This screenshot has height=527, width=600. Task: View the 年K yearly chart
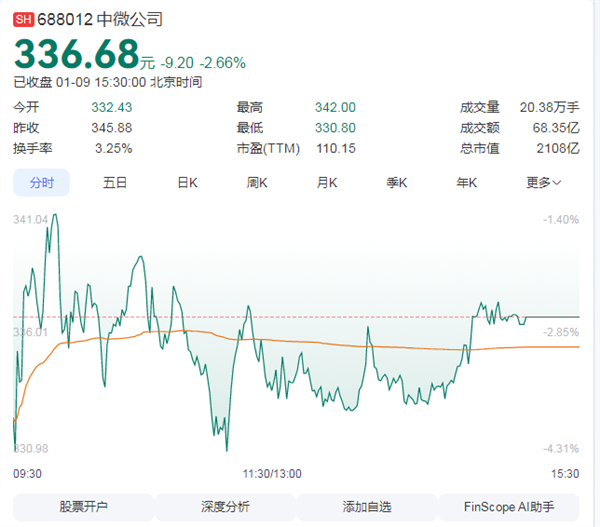pos(467,182)
